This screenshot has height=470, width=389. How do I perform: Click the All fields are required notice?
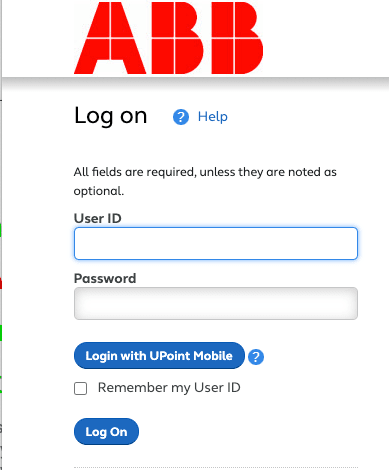click(x=205, y=181)
